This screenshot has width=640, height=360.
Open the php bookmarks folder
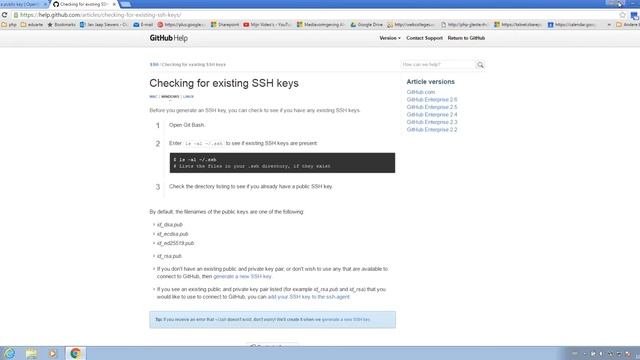pos(9,24)
